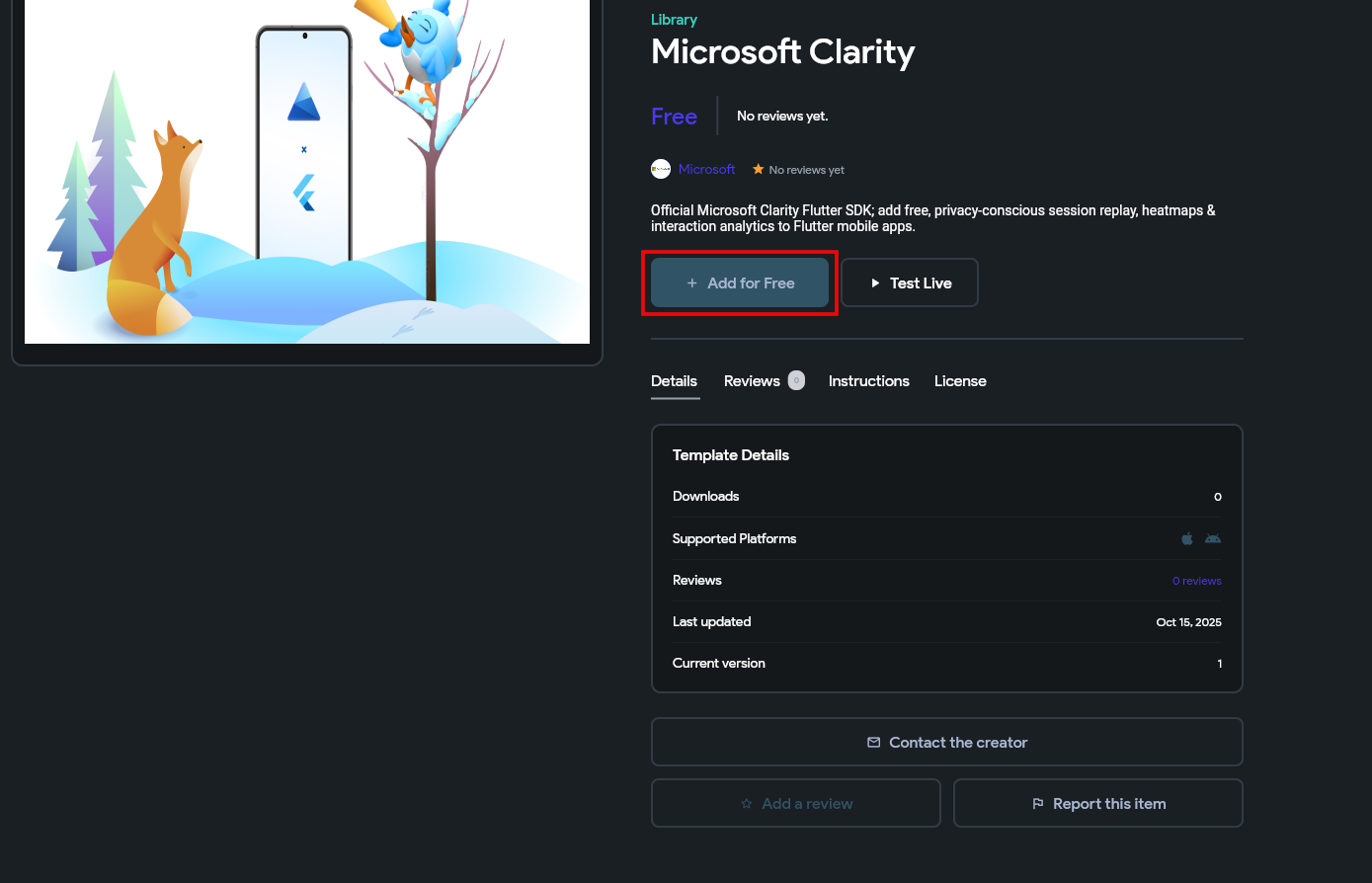This screenshot has width=1372, height=883.
Task: Click the envelope icon on Contact the creator
Action: tap(874, 742)
